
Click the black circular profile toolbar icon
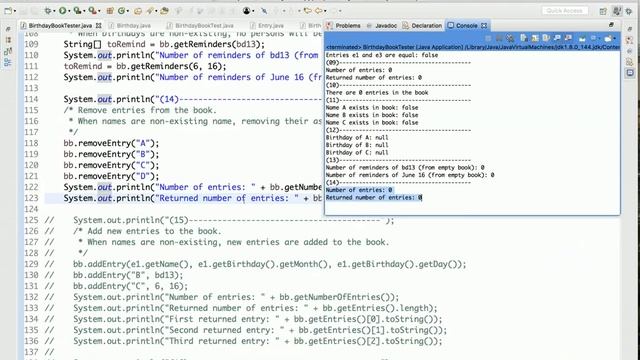247,11
